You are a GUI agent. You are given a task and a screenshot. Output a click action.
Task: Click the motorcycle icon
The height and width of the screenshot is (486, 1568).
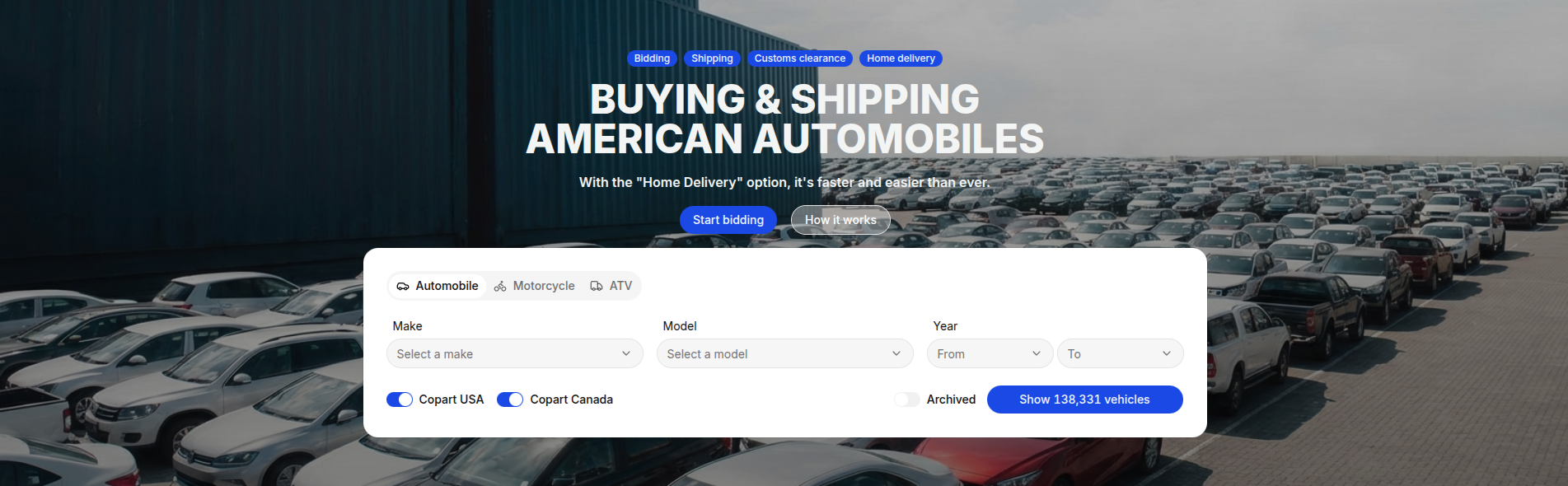tap(500, 287)
